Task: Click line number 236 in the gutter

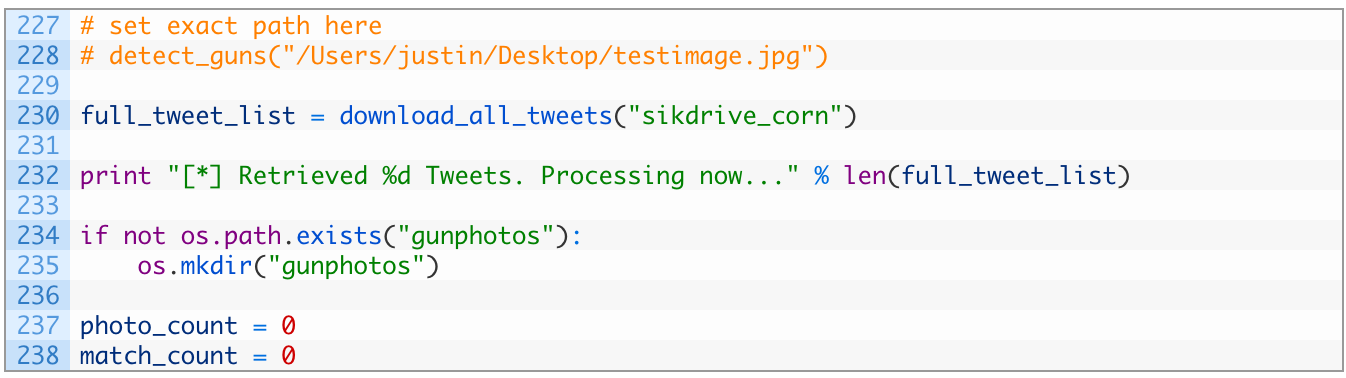Action: [x=37, y=296]
